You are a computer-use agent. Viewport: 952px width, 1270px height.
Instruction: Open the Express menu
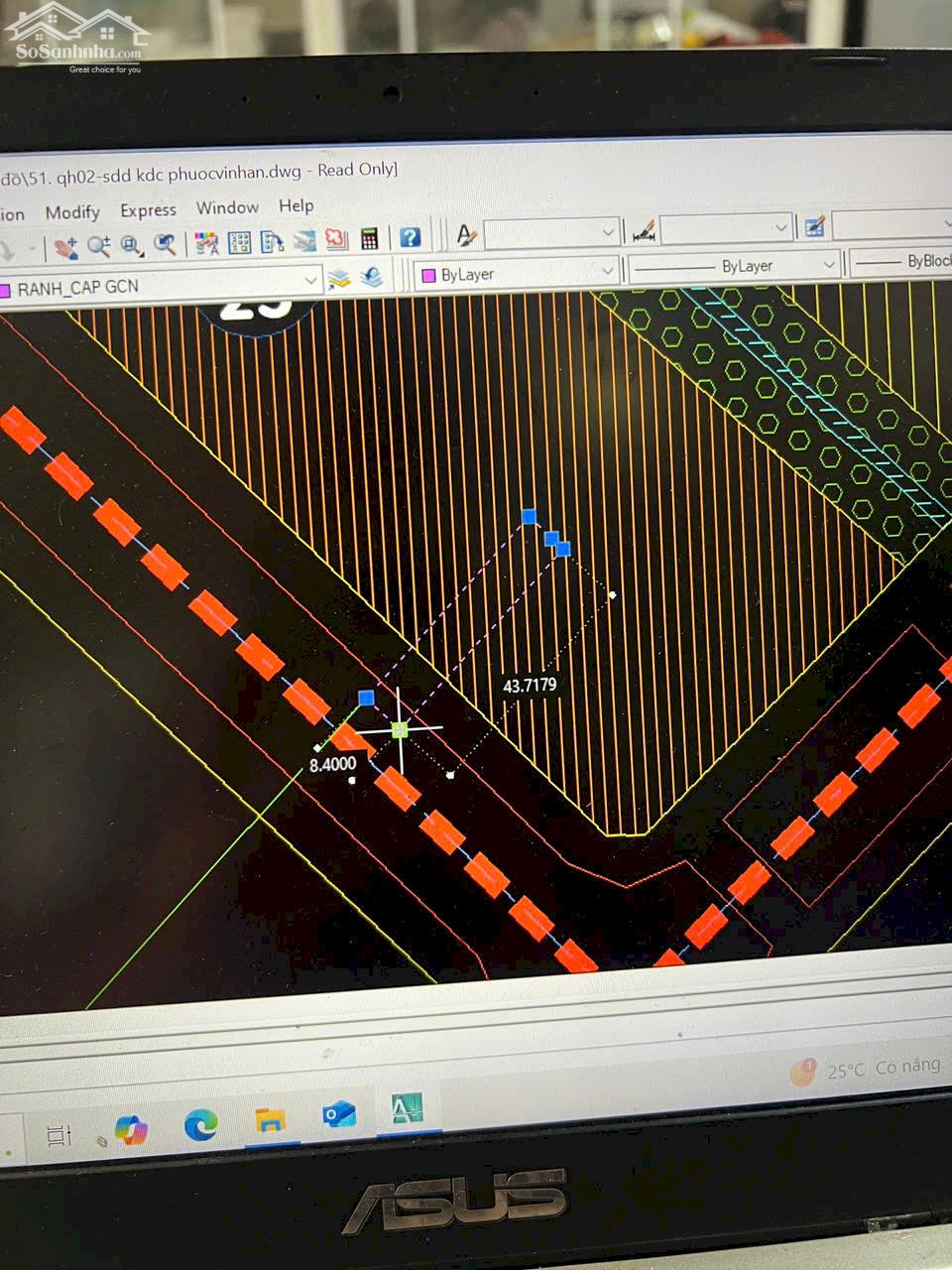148,210
